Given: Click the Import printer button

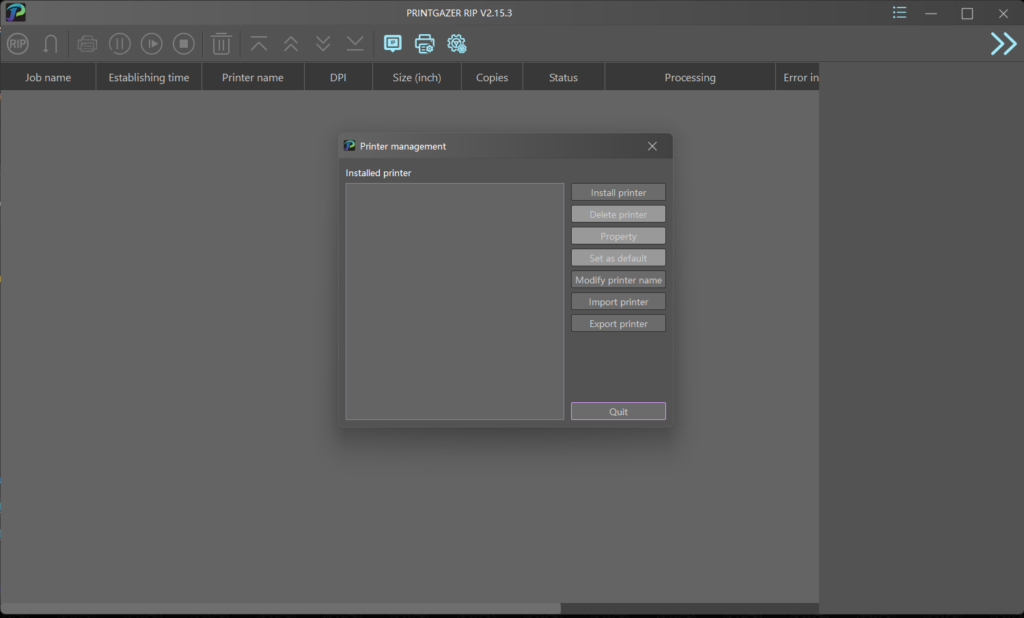Looking at the screenshot, I should pos(618,302).
